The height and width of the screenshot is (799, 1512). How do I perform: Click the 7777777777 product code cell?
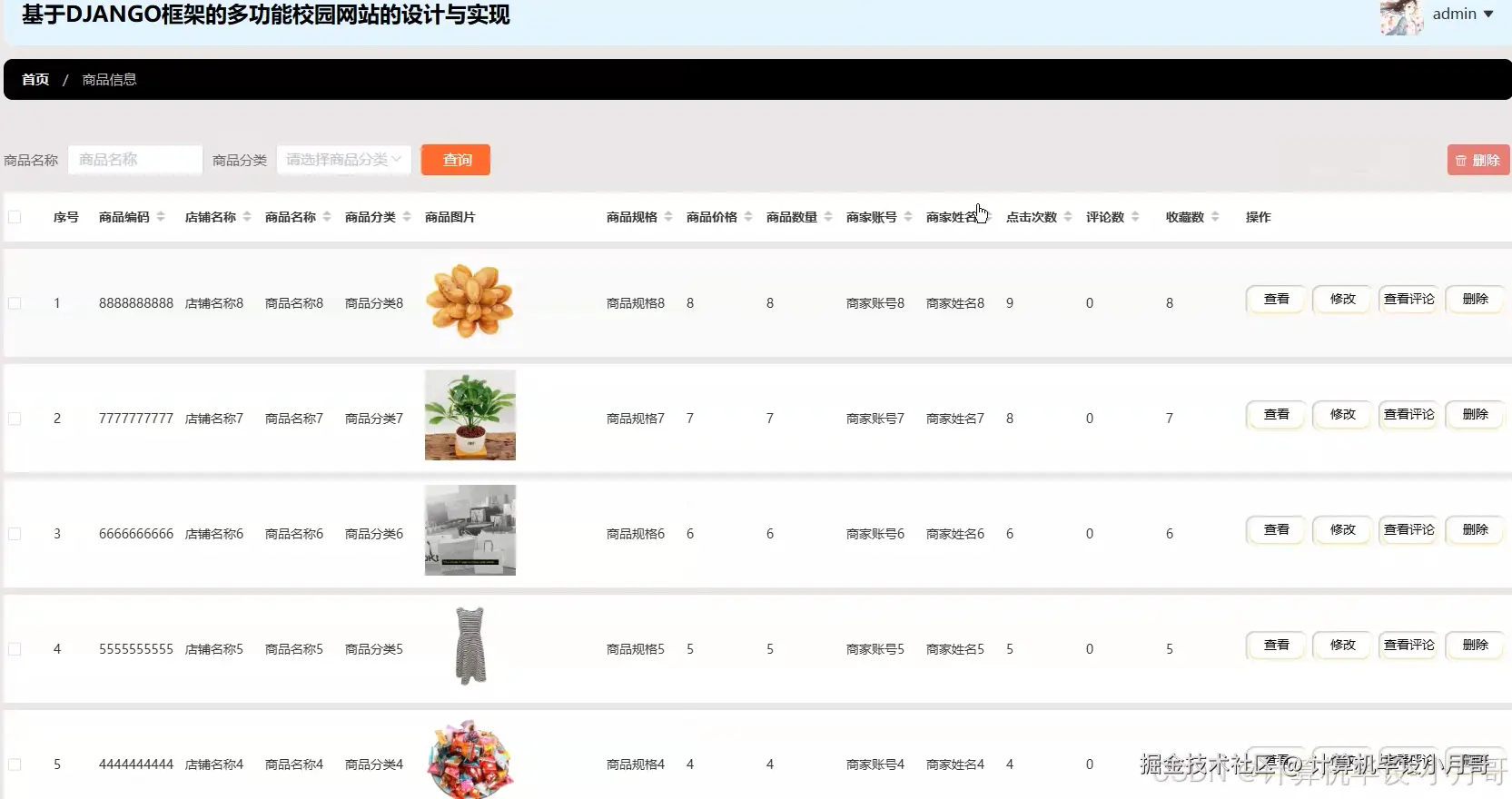(x=136, y=419)
